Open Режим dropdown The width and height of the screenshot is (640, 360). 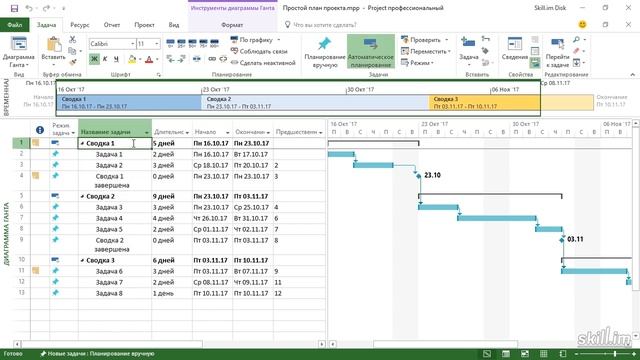(417, 63)
